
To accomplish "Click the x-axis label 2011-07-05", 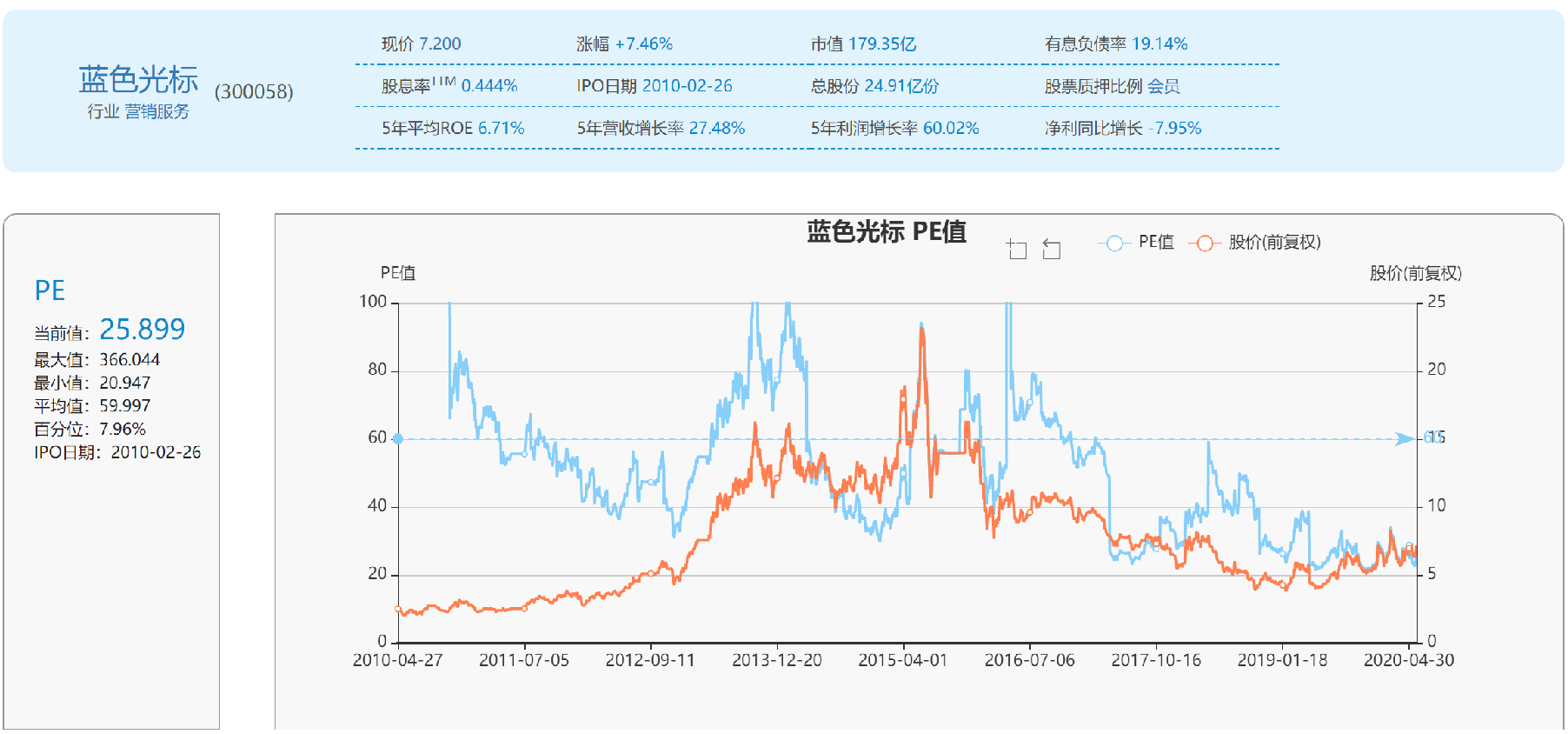I will click(524, 661).
